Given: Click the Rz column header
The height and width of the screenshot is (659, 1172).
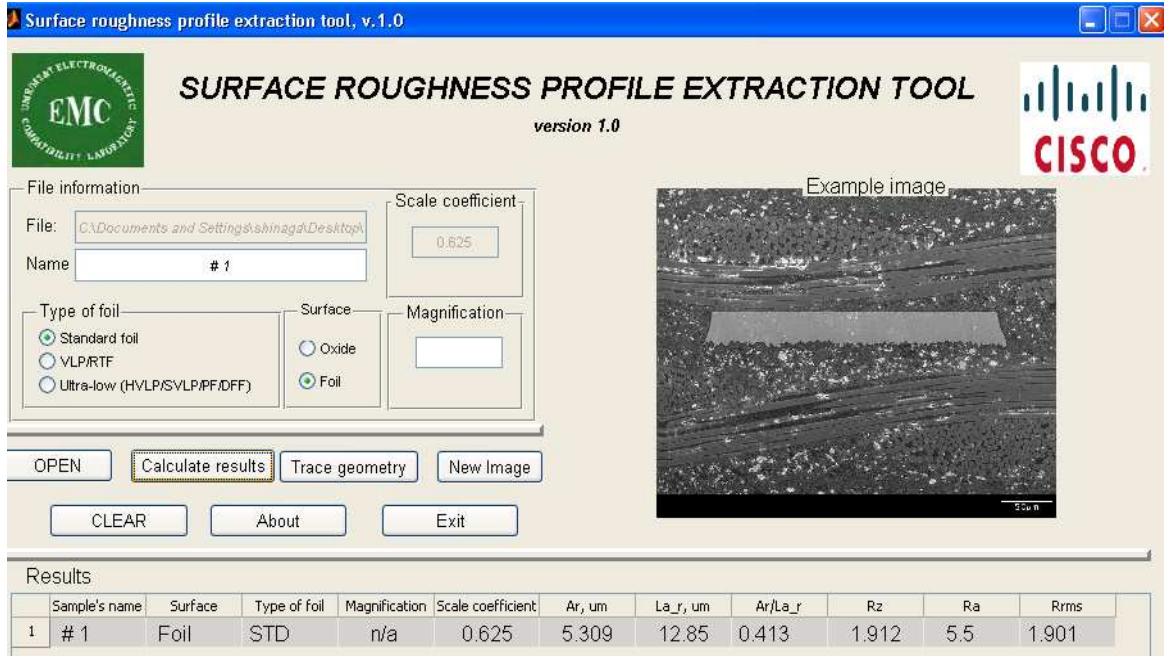Looking at the screenshot, I should click(x=875, y=606).
